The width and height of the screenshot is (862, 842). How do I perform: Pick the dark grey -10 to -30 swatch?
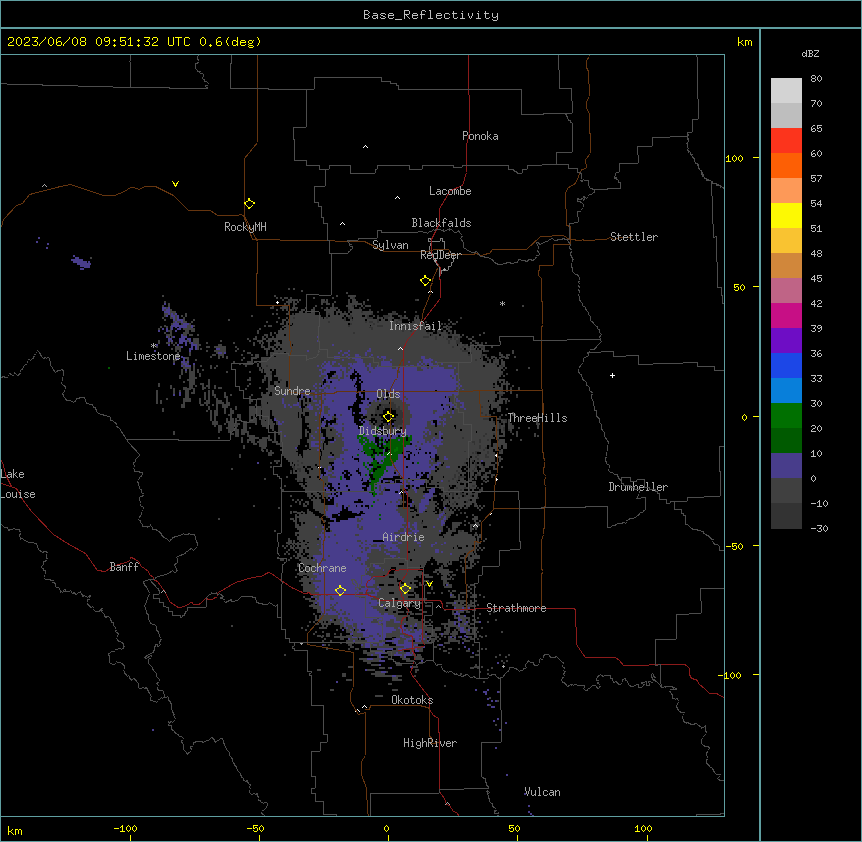click(786, 516)
